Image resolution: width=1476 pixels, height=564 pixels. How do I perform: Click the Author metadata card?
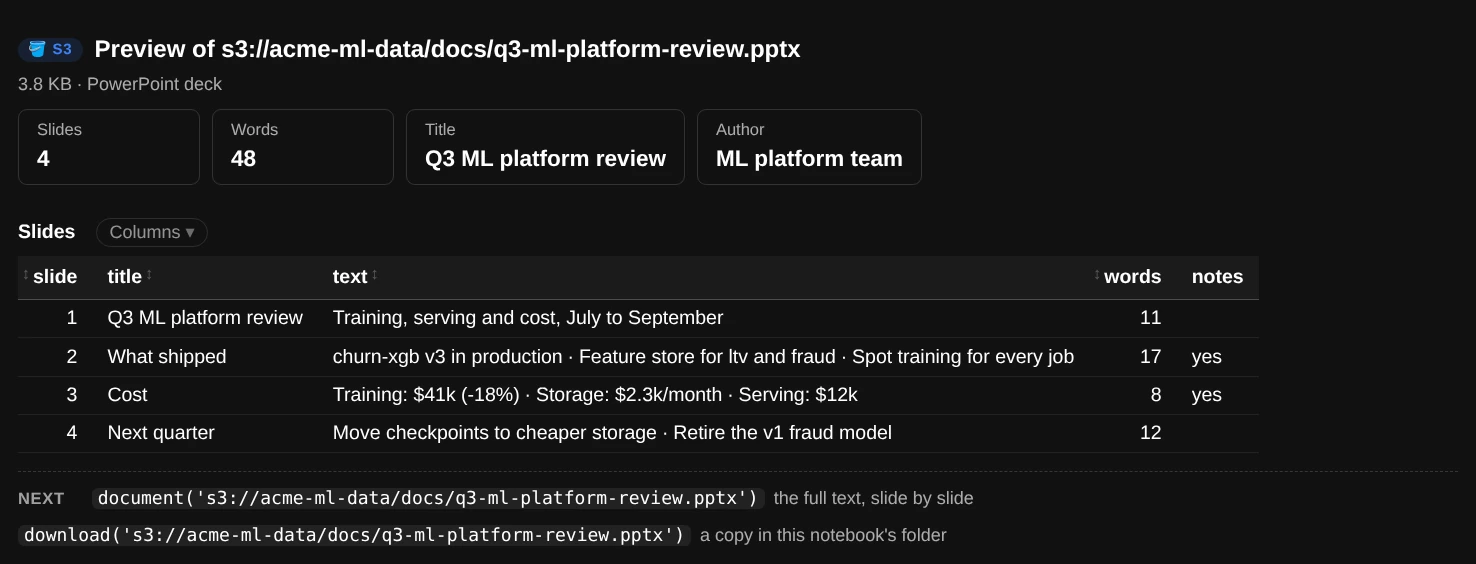click(809, 147)
